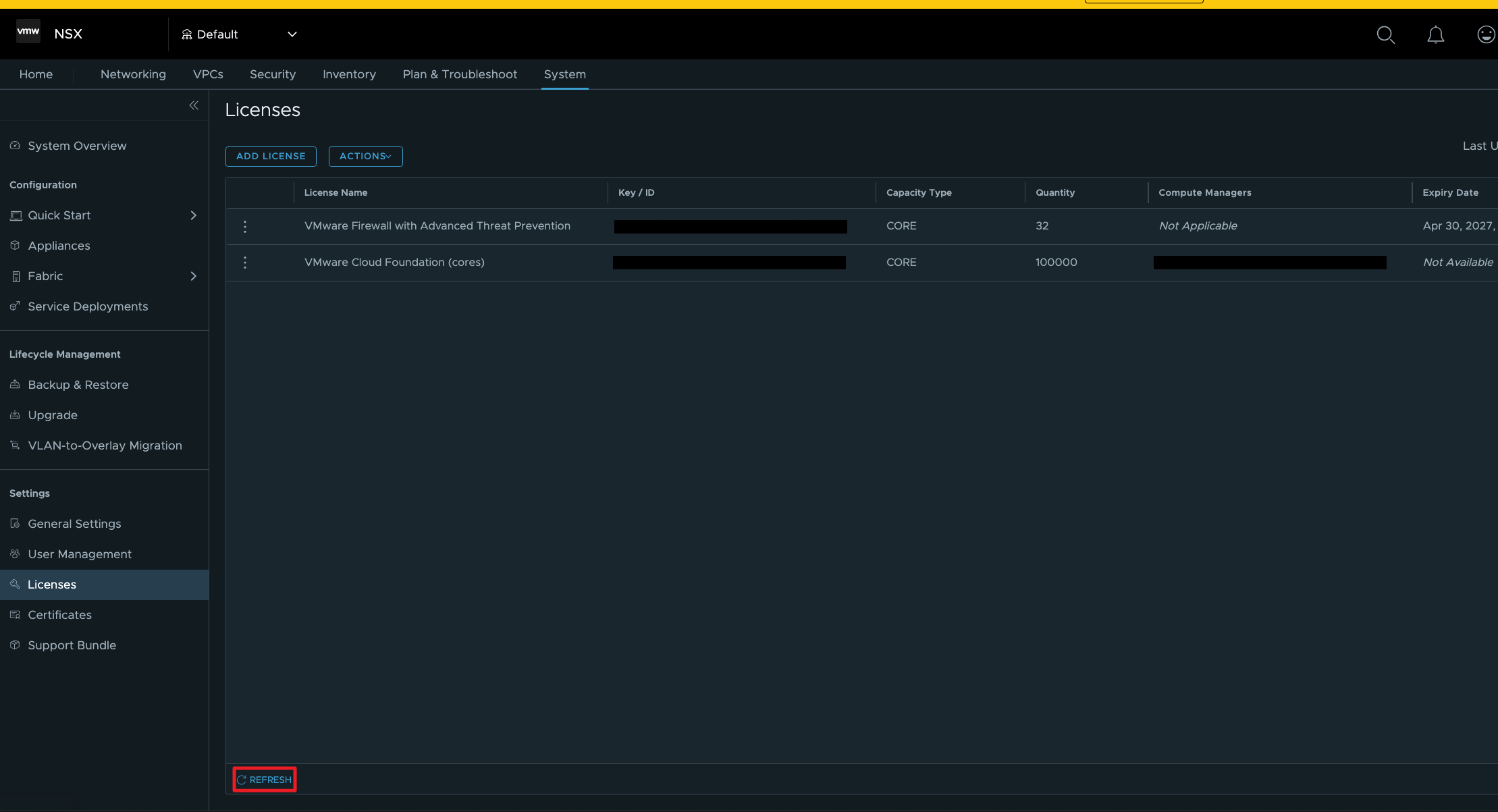Open General Settings page
The width and height of the screenshot is (1498, 812).
point(74,524)
